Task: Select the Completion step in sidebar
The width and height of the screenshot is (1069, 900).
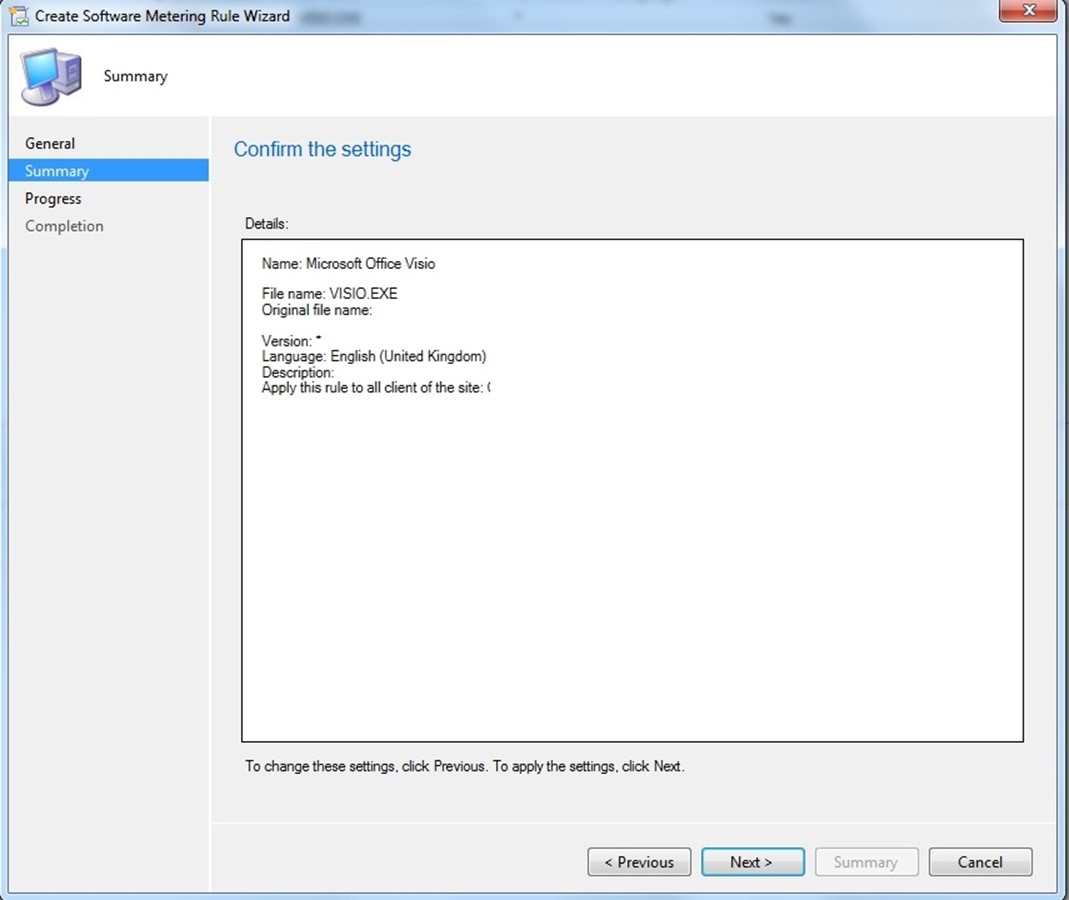Action: coord(64,226)
